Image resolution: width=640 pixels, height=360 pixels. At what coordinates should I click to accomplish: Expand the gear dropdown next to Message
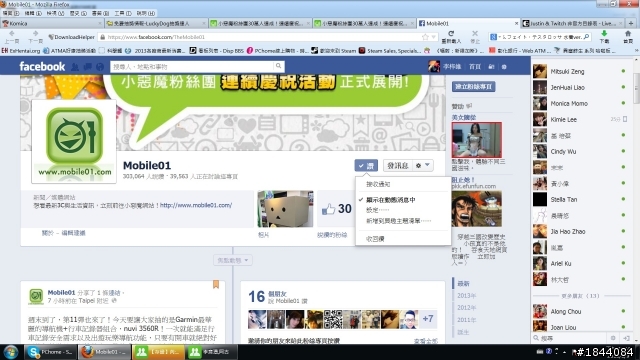click(x=422, y=165)
